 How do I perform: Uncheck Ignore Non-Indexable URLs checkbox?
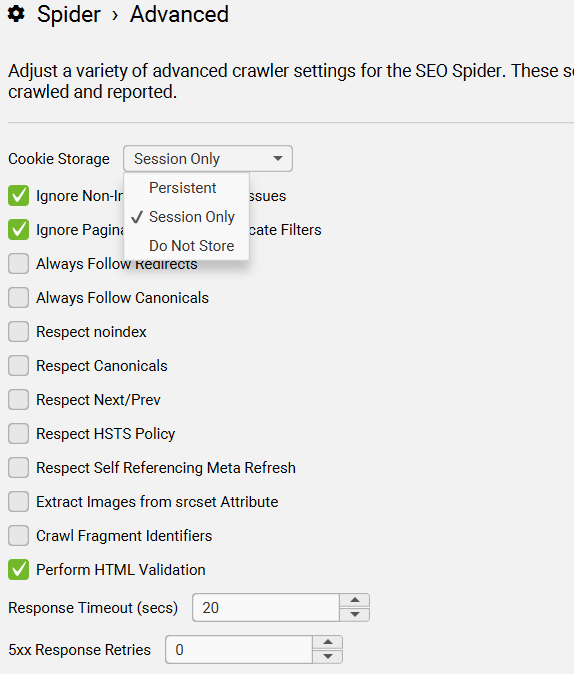[18, 196]
